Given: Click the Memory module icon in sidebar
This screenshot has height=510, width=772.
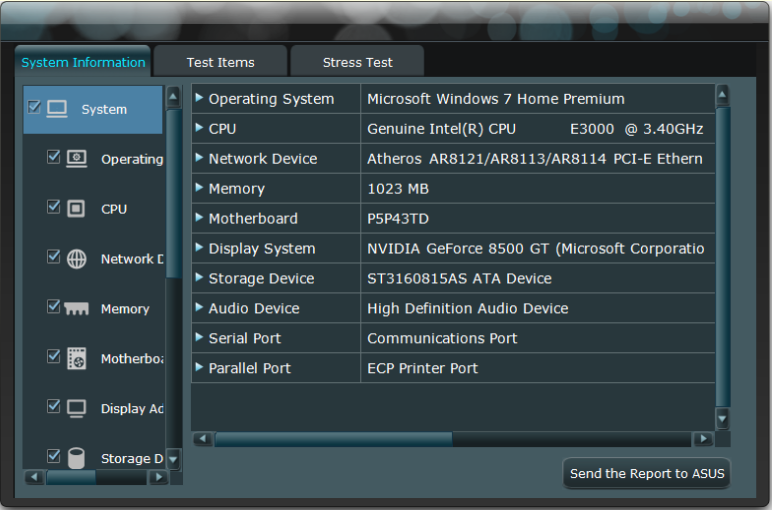Looking at the screenshot, I should 76,309.
